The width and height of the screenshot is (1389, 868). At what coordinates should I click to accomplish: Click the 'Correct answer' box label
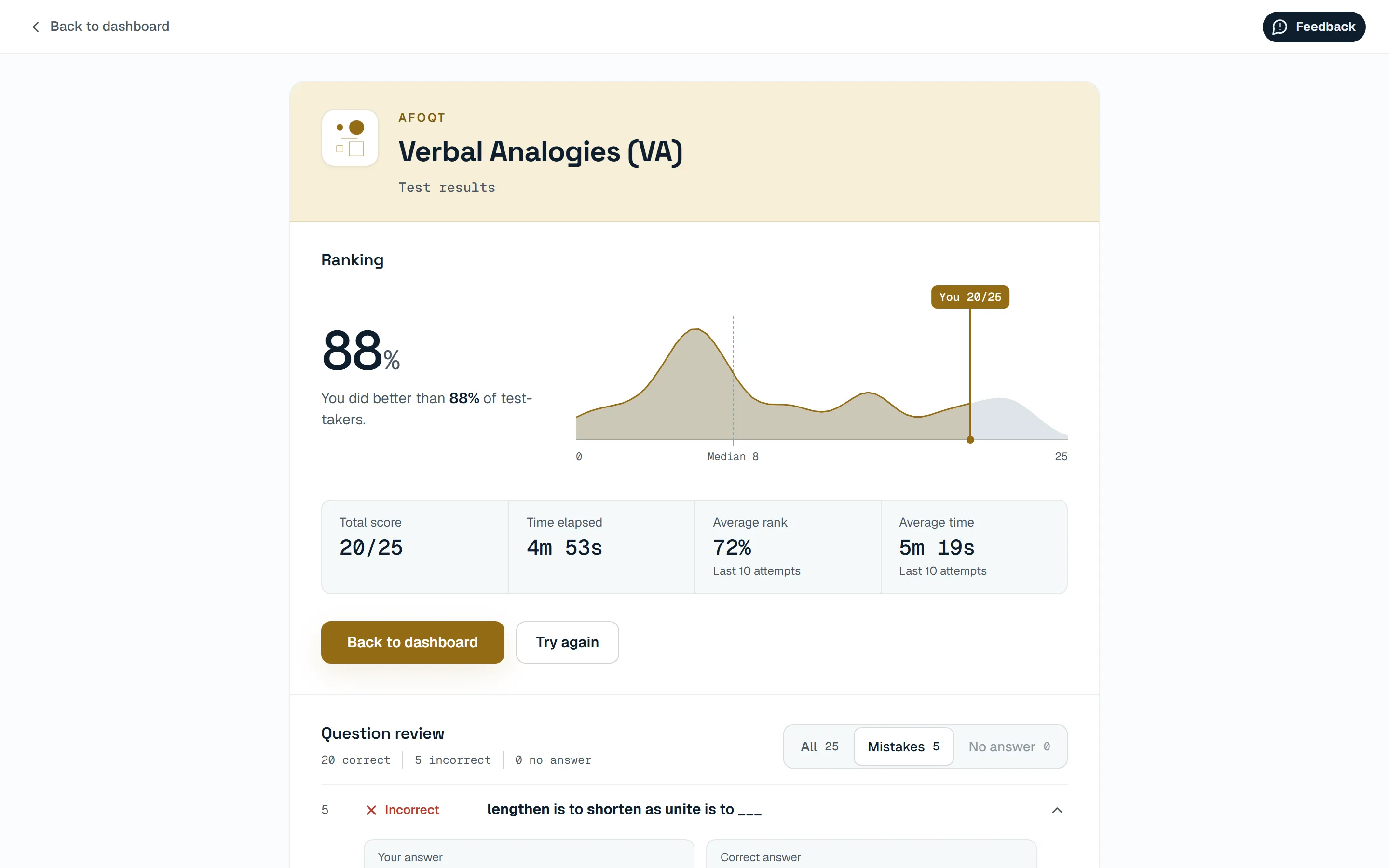(761, 857)
